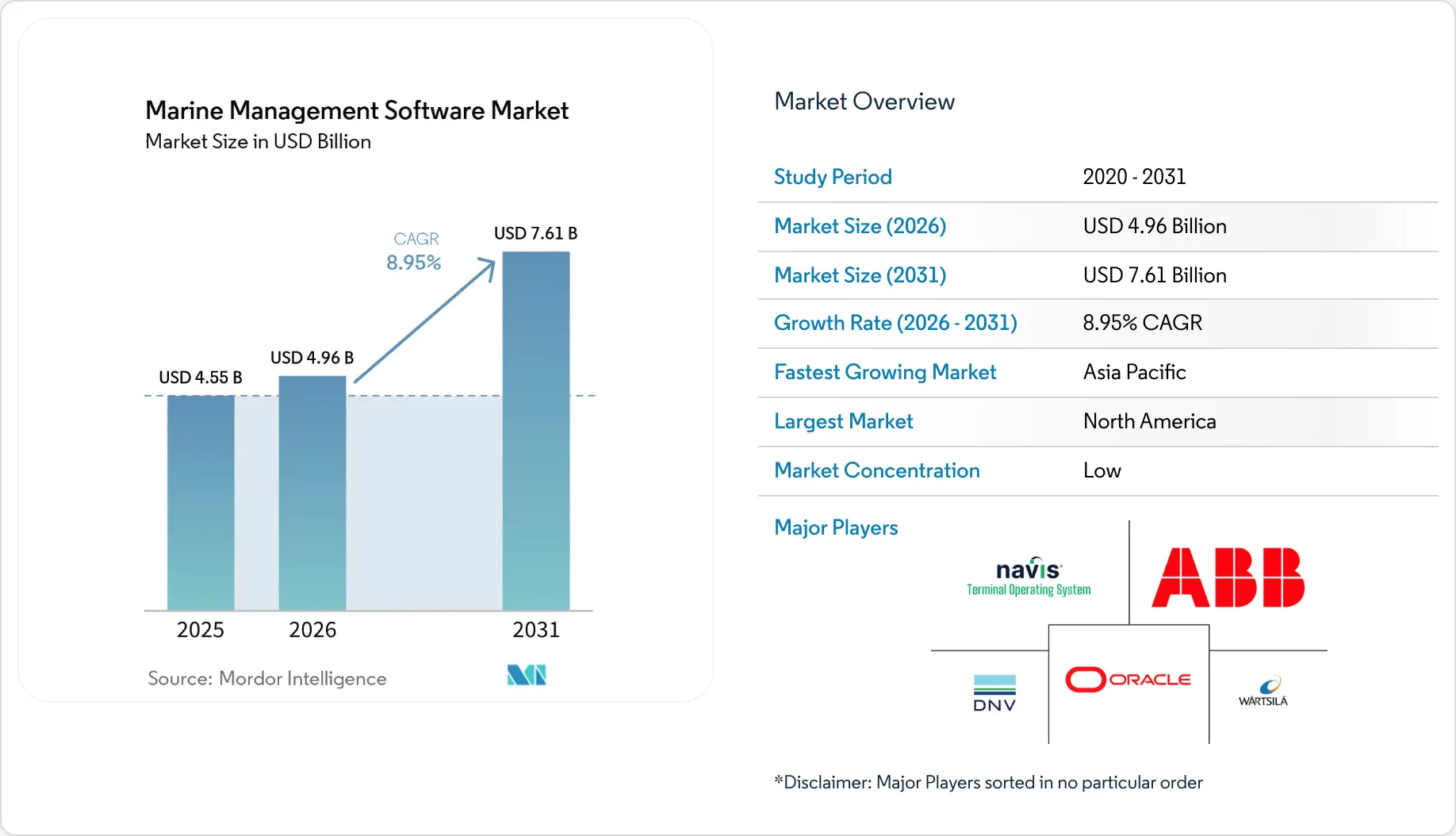Click the CAGR 8.95% annotation
Image resolution: width=1456 pixels, height=836 pixels.
tap(414, 251)
